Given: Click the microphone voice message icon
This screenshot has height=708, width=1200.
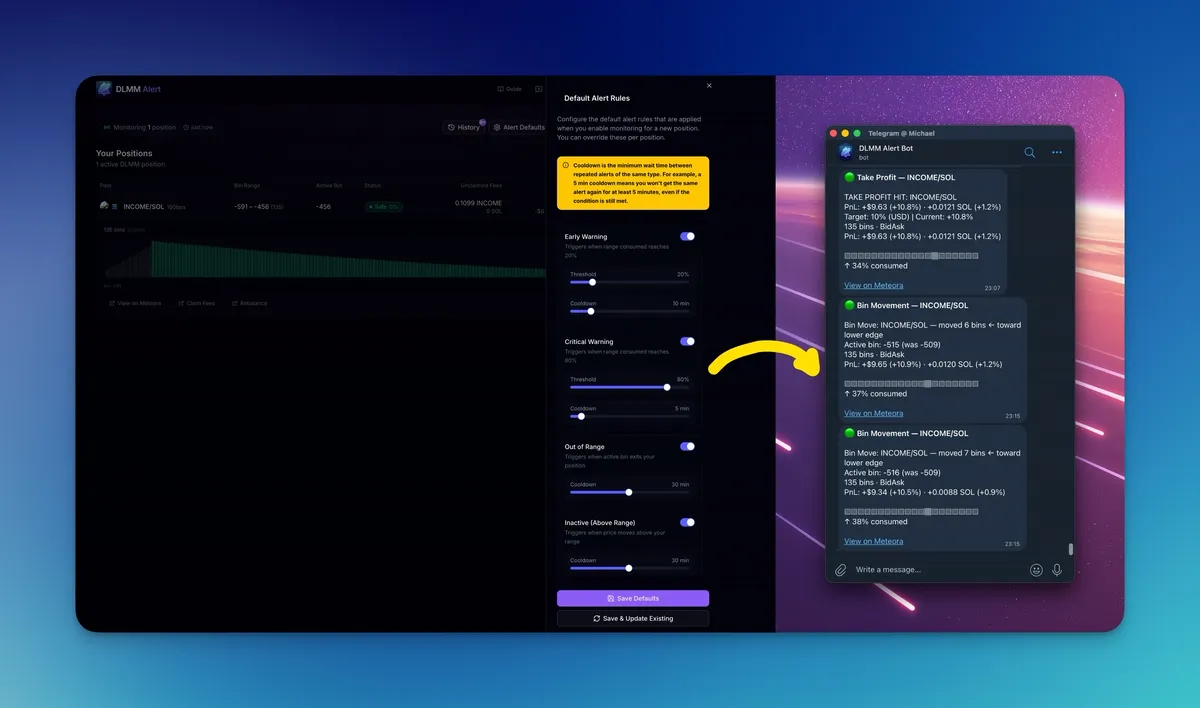Looking at the screenshot, I should 1057,569.
